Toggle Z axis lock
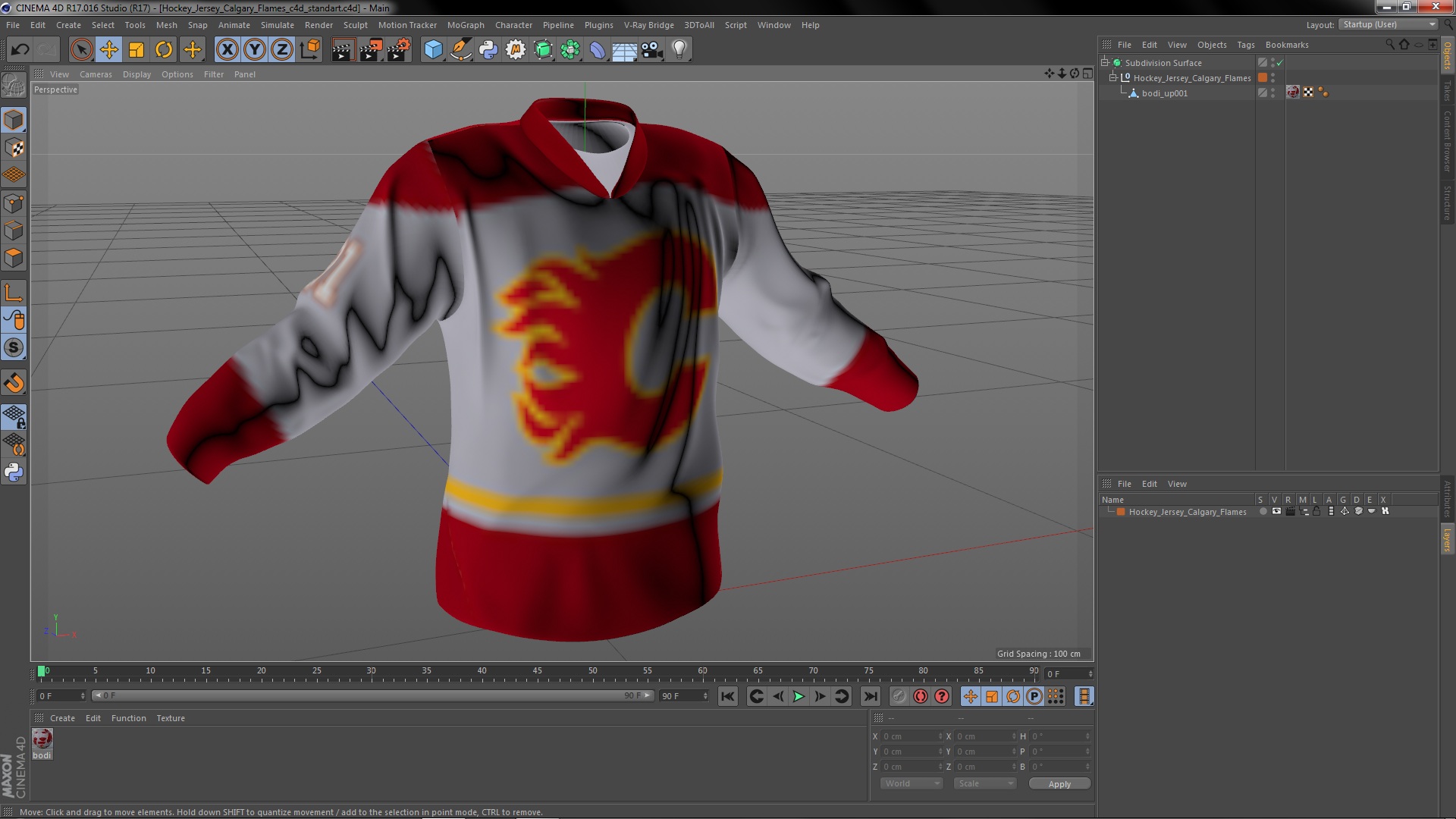Screen dimensions: 1456x819 [282, 50]
